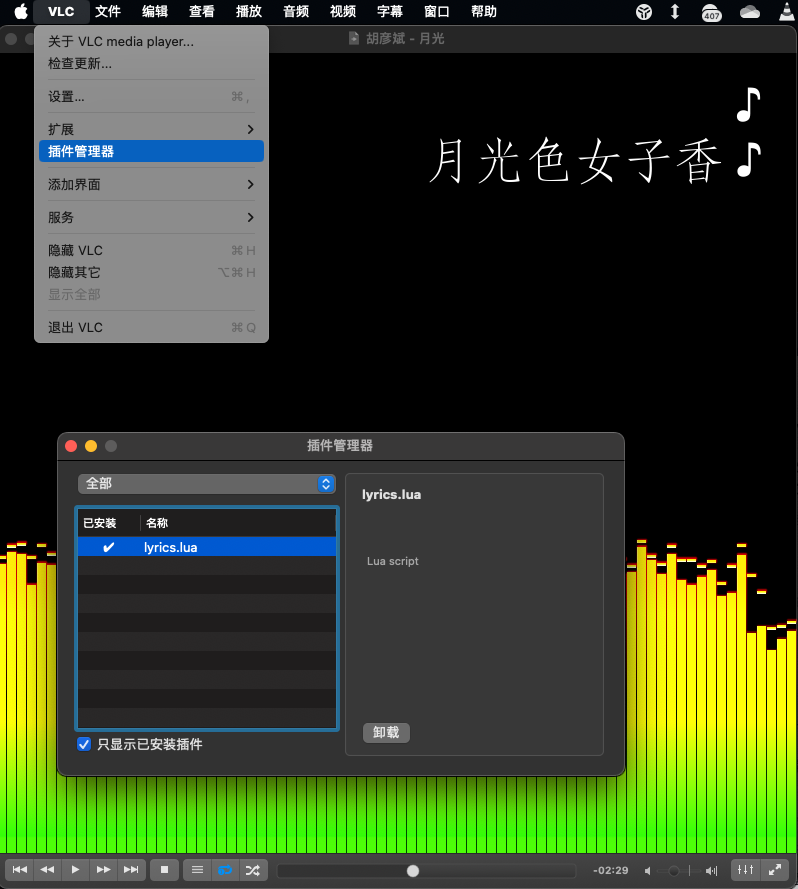Image resolution: width=798 pixels, height=889 pixels.
Task: Open the Apple menu
Action: [21, 11]
